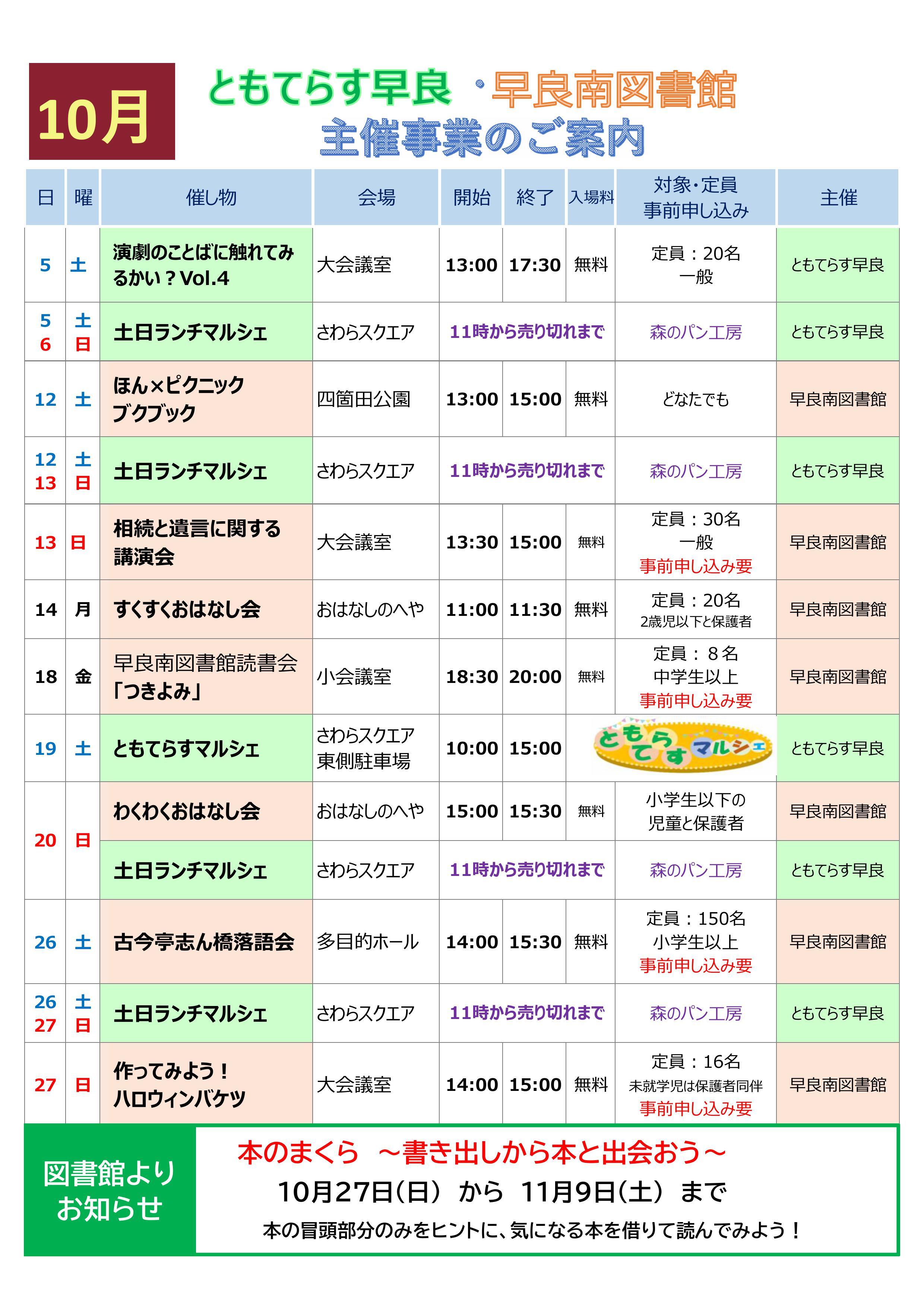Viewport: 924px width, 1307px height.
Task: Select 土日ランチマルシェ in the 12–13 row
Action: click(191, 471)
